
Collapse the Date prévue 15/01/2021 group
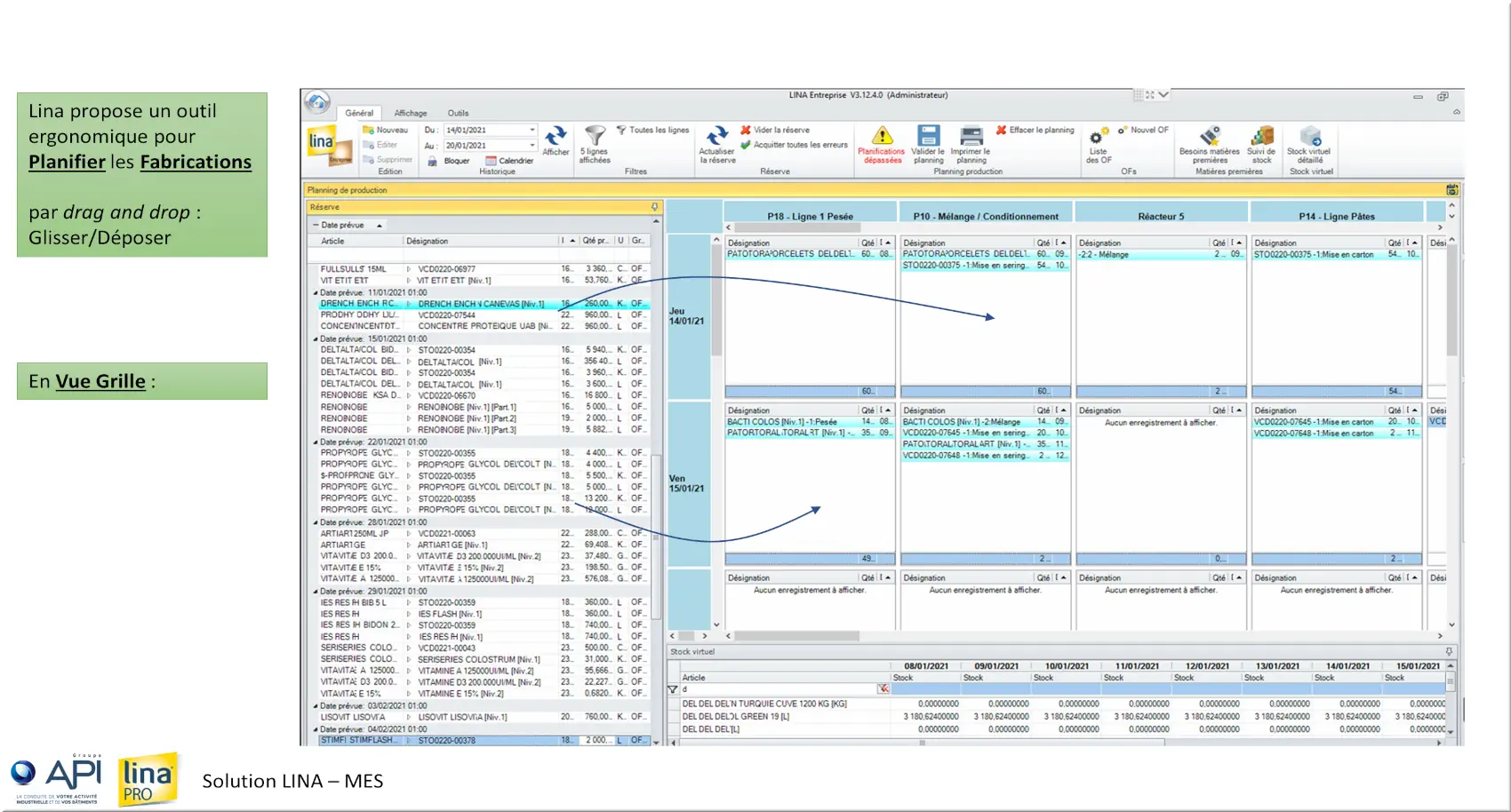coord(316,338)
